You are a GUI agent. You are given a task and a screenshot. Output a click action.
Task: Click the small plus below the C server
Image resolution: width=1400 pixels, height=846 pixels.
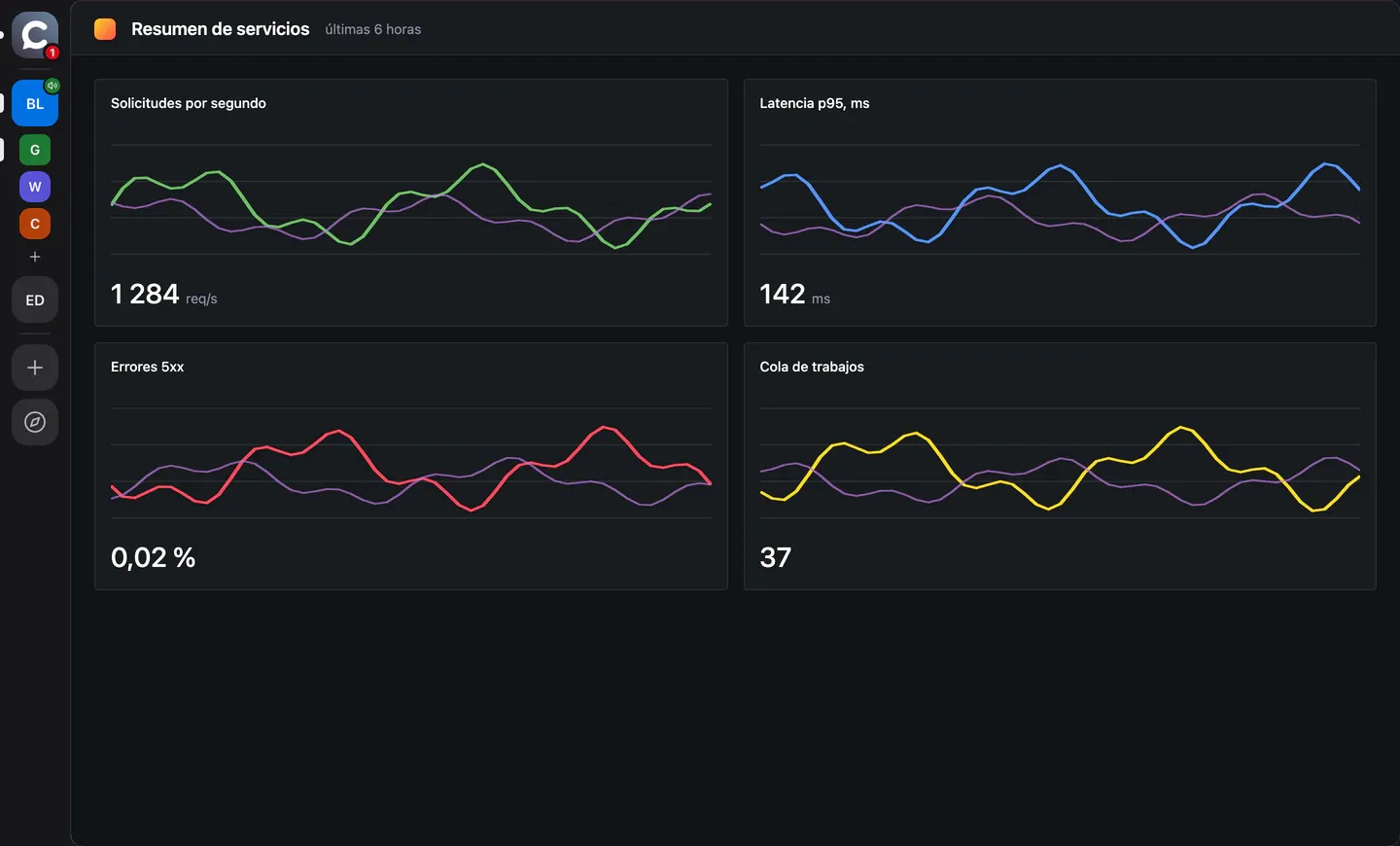pos(35,257)
